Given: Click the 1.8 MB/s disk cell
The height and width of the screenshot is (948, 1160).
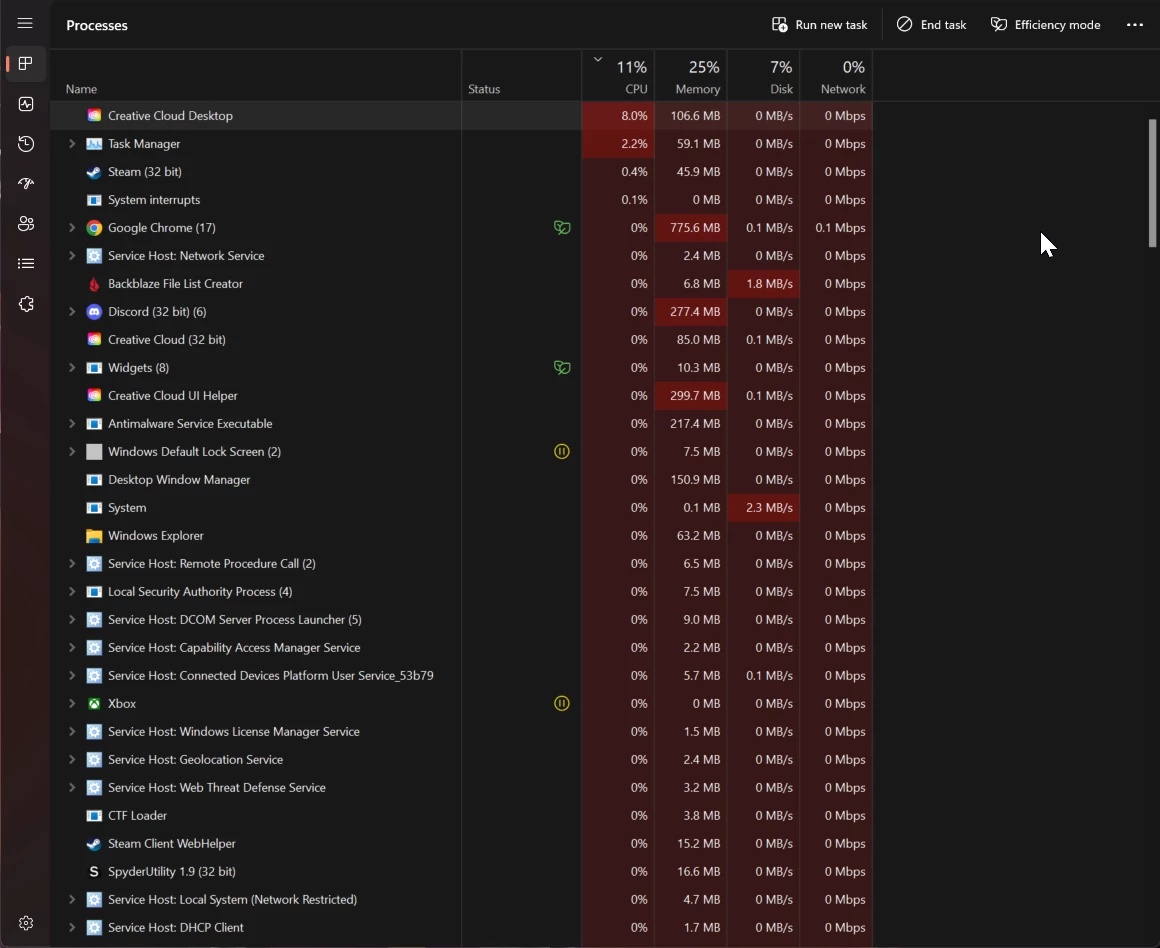Looking at the screenshot, I should coord(763,284).
